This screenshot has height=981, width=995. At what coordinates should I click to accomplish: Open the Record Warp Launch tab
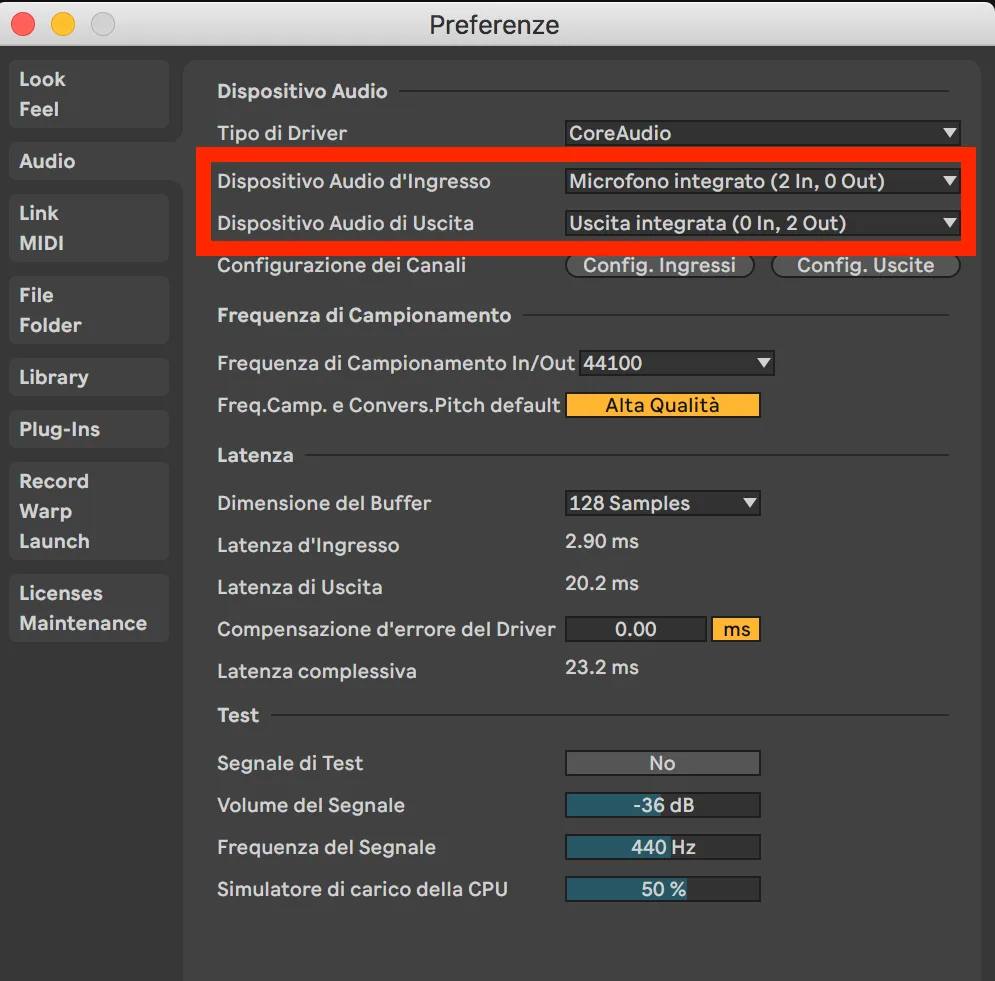(x=89, y=511)
